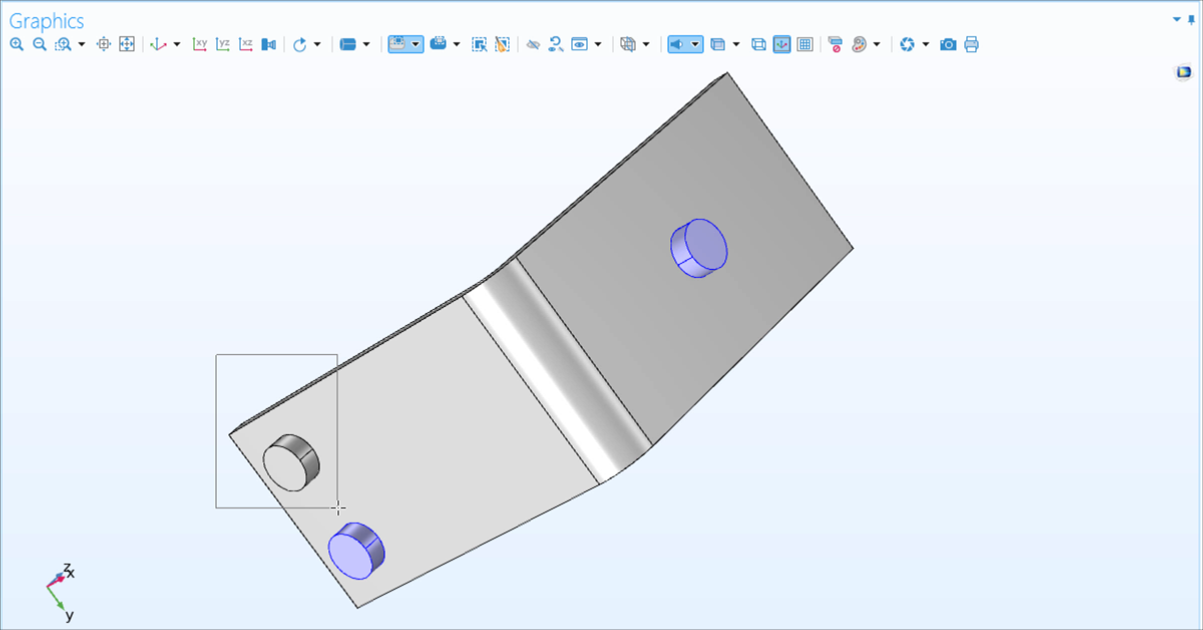Select the Zoom Out tool

click(x=38, y=44)
